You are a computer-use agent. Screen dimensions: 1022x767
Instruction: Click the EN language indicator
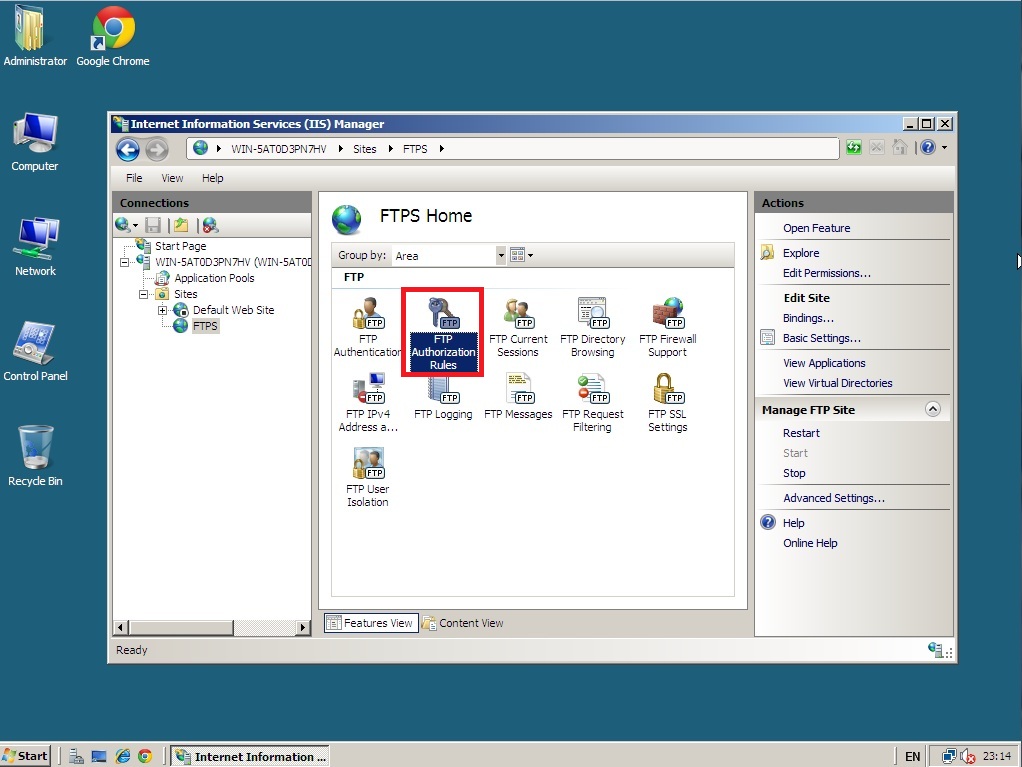[x=912, y=757]
